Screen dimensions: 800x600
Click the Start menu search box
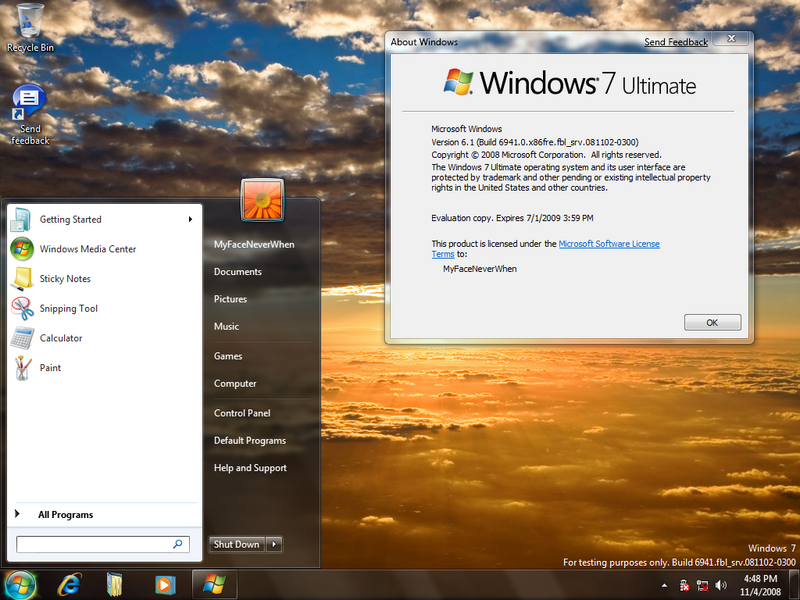click(x=95, y=544)
